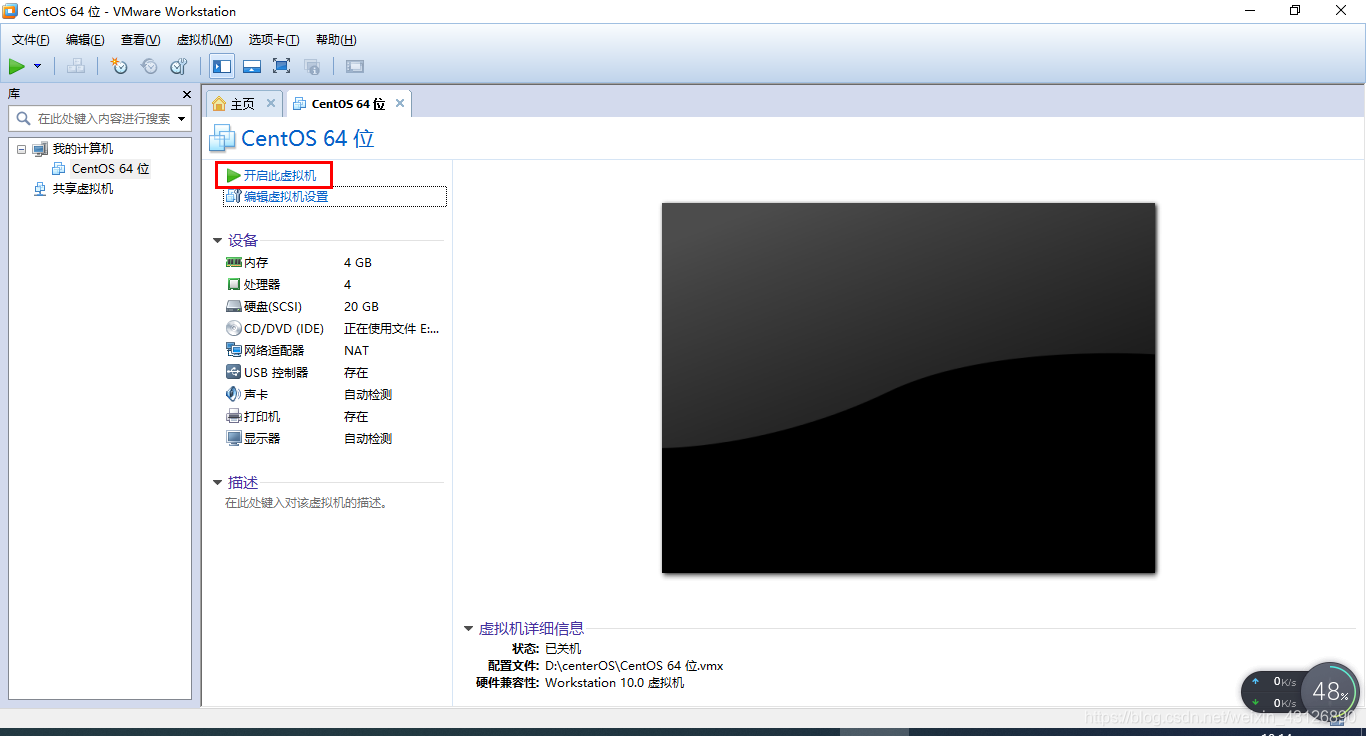
Task: Open the 文件(F) menu
Action: tap(31, 40)
